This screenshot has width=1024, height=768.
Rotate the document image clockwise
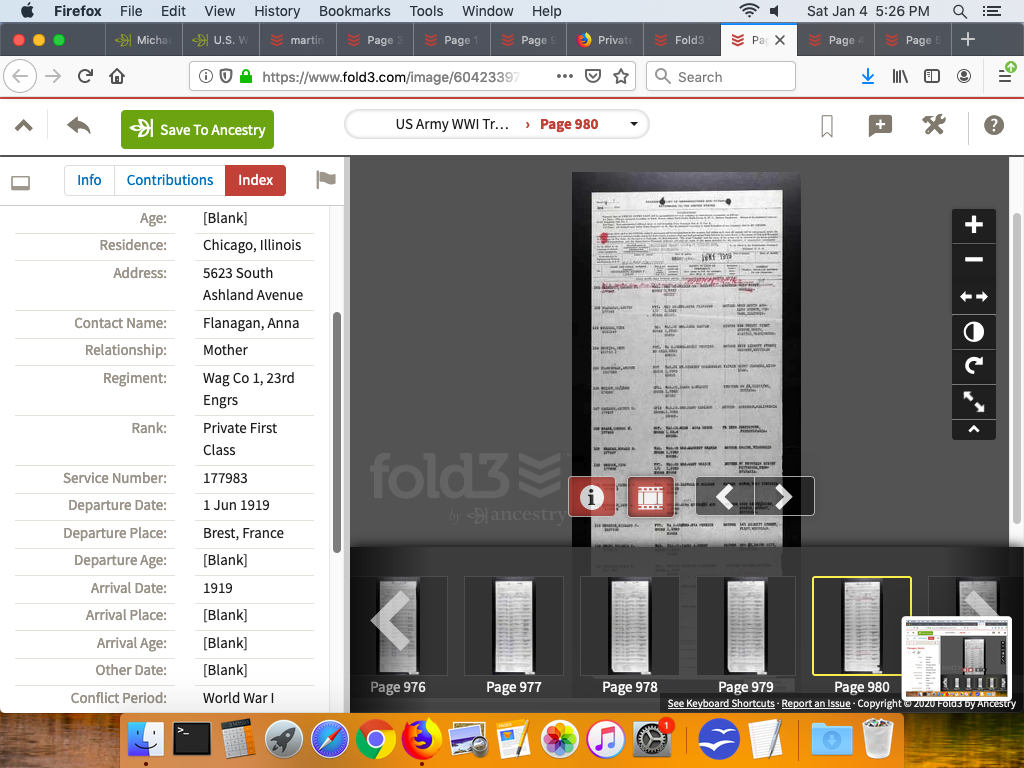coord(973,367)
